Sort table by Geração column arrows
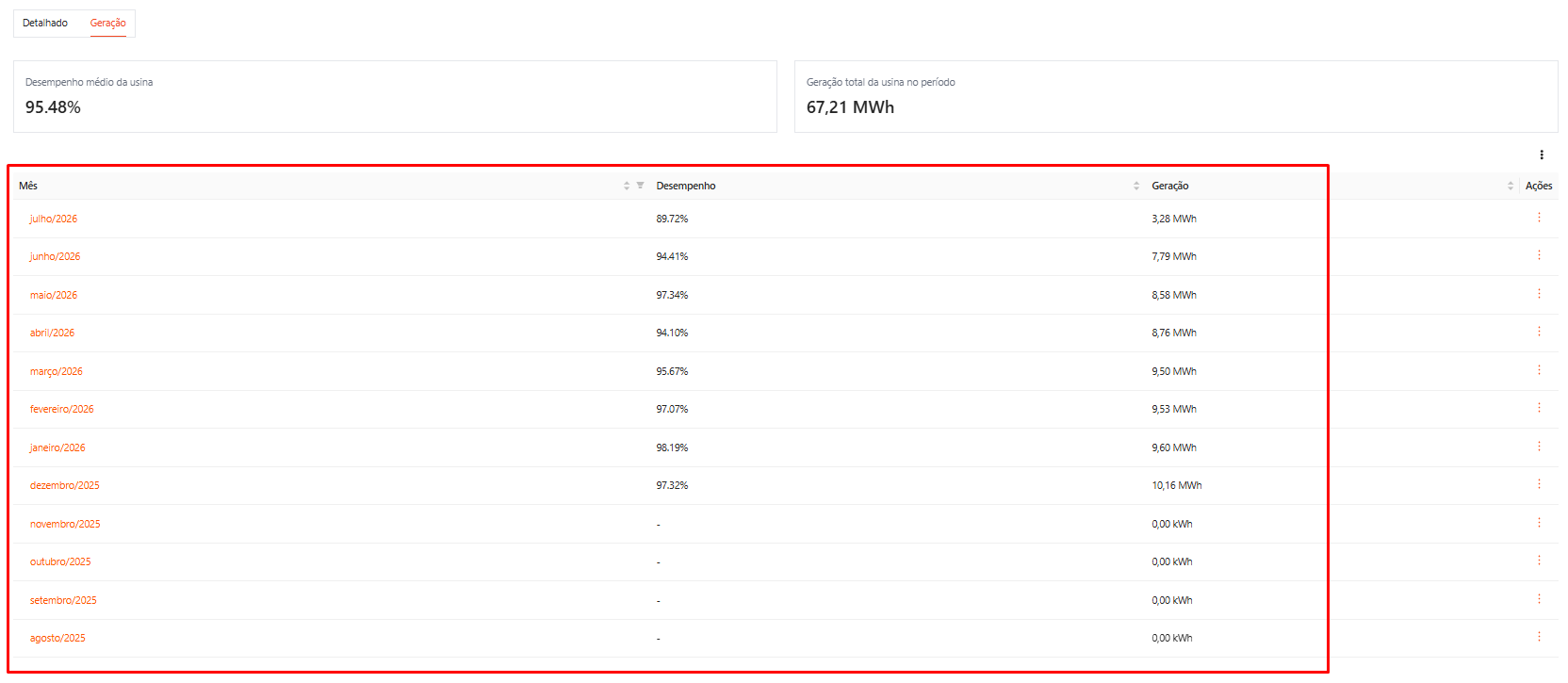This screenshot has width=1568, height=683. [x=1511, y=186]
